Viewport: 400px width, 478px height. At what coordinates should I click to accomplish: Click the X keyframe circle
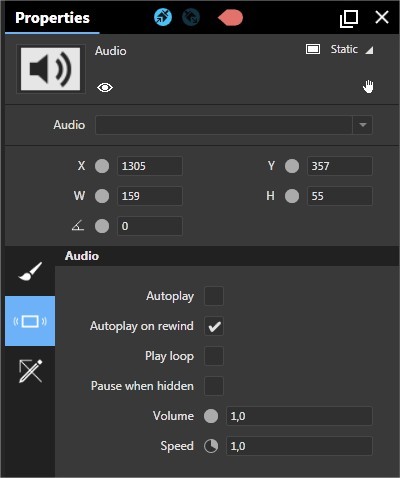click(x=102, y=166)
